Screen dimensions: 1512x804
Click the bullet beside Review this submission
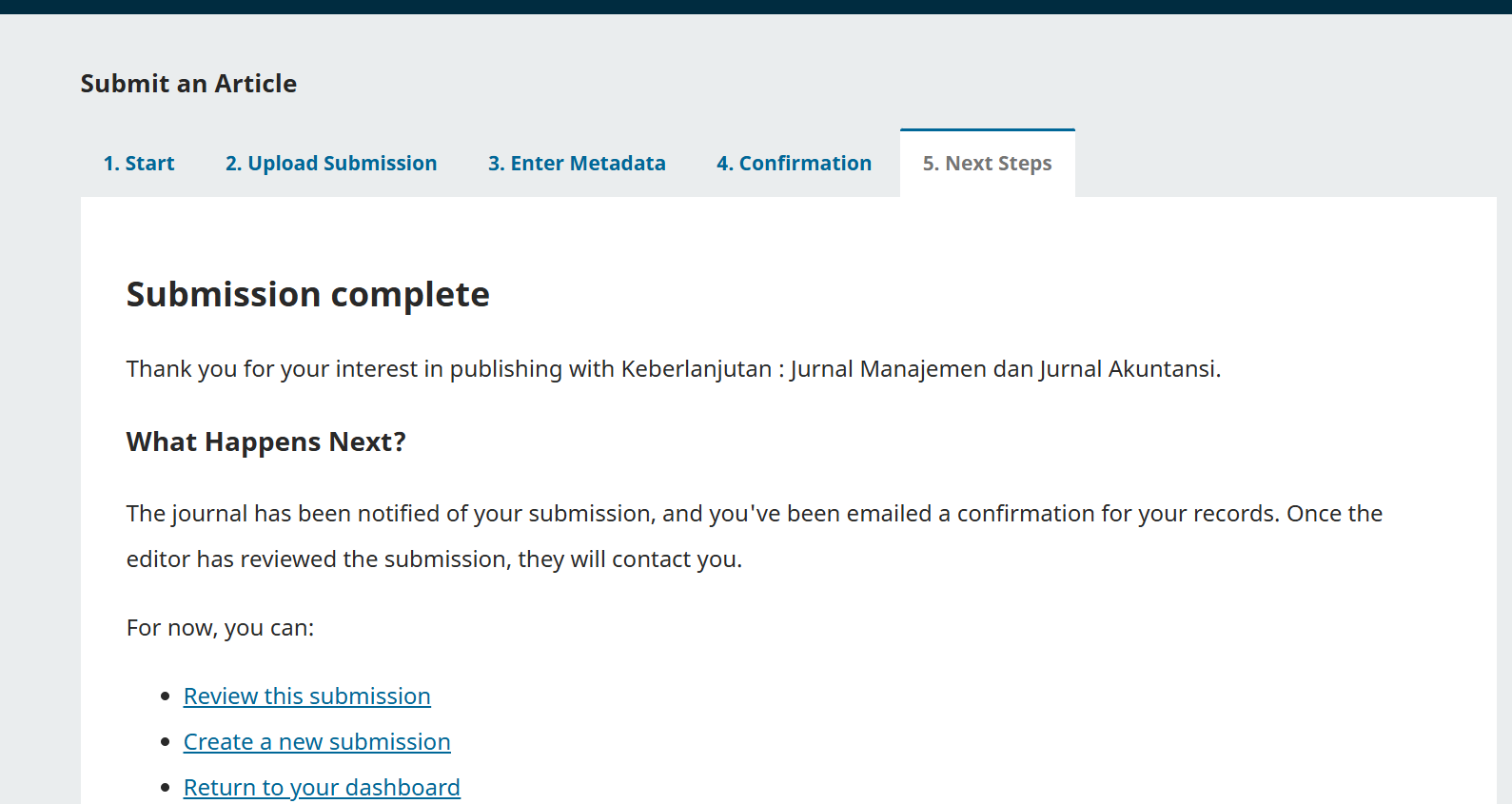[x=166, y=696]
